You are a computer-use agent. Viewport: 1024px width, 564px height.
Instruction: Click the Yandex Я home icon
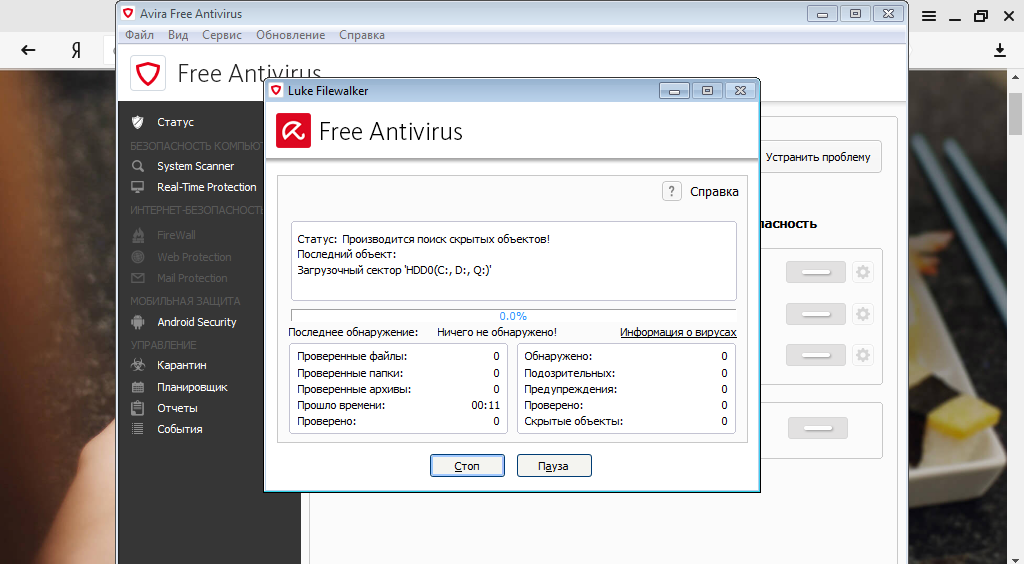76,50
